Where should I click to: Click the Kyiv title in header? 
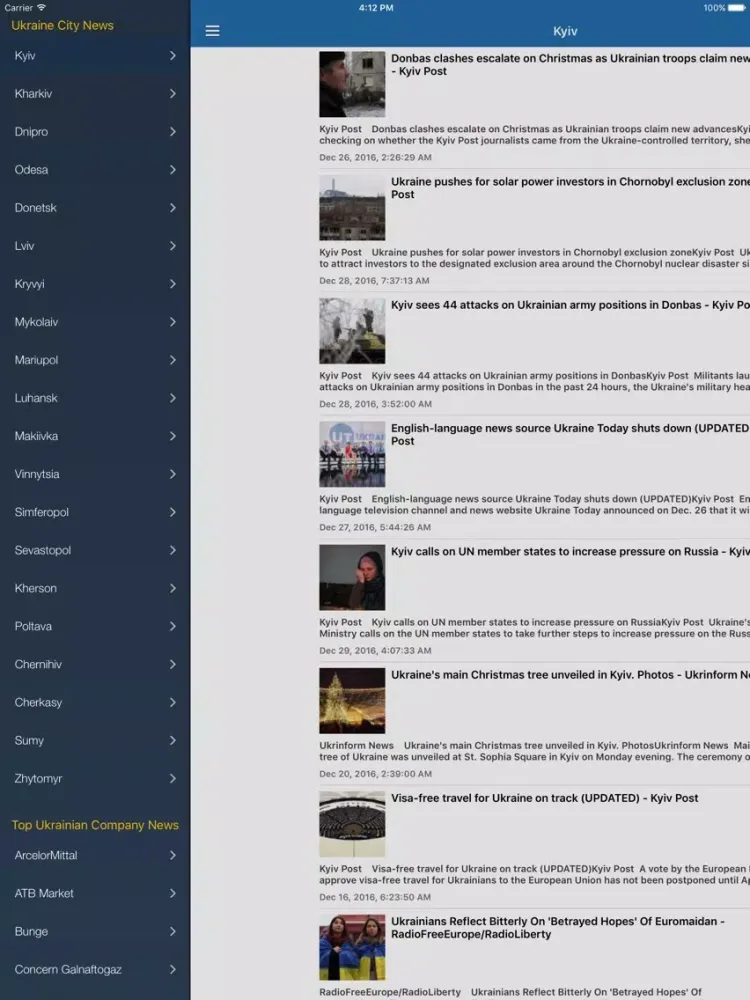pyautogui.click(x=565, y=31)
